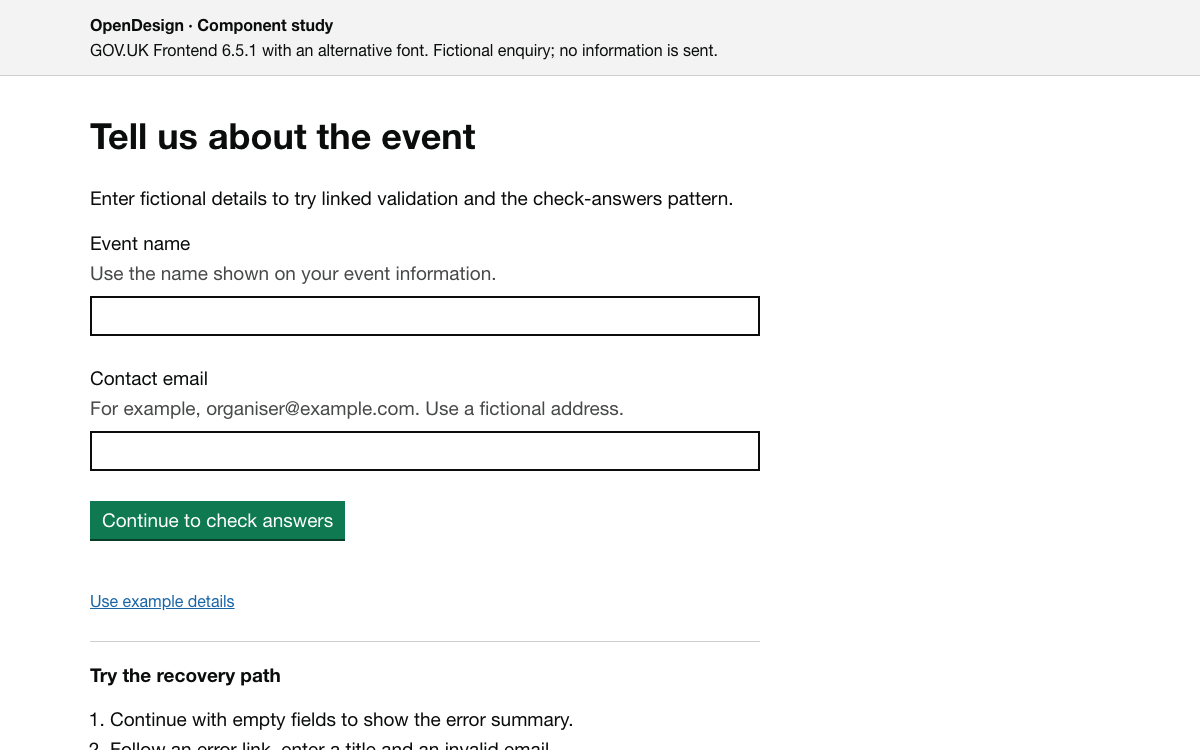This screenshot has height=750, width=1200.
Task: Focus the Contact email text box
Action: [x=425, y=451]
